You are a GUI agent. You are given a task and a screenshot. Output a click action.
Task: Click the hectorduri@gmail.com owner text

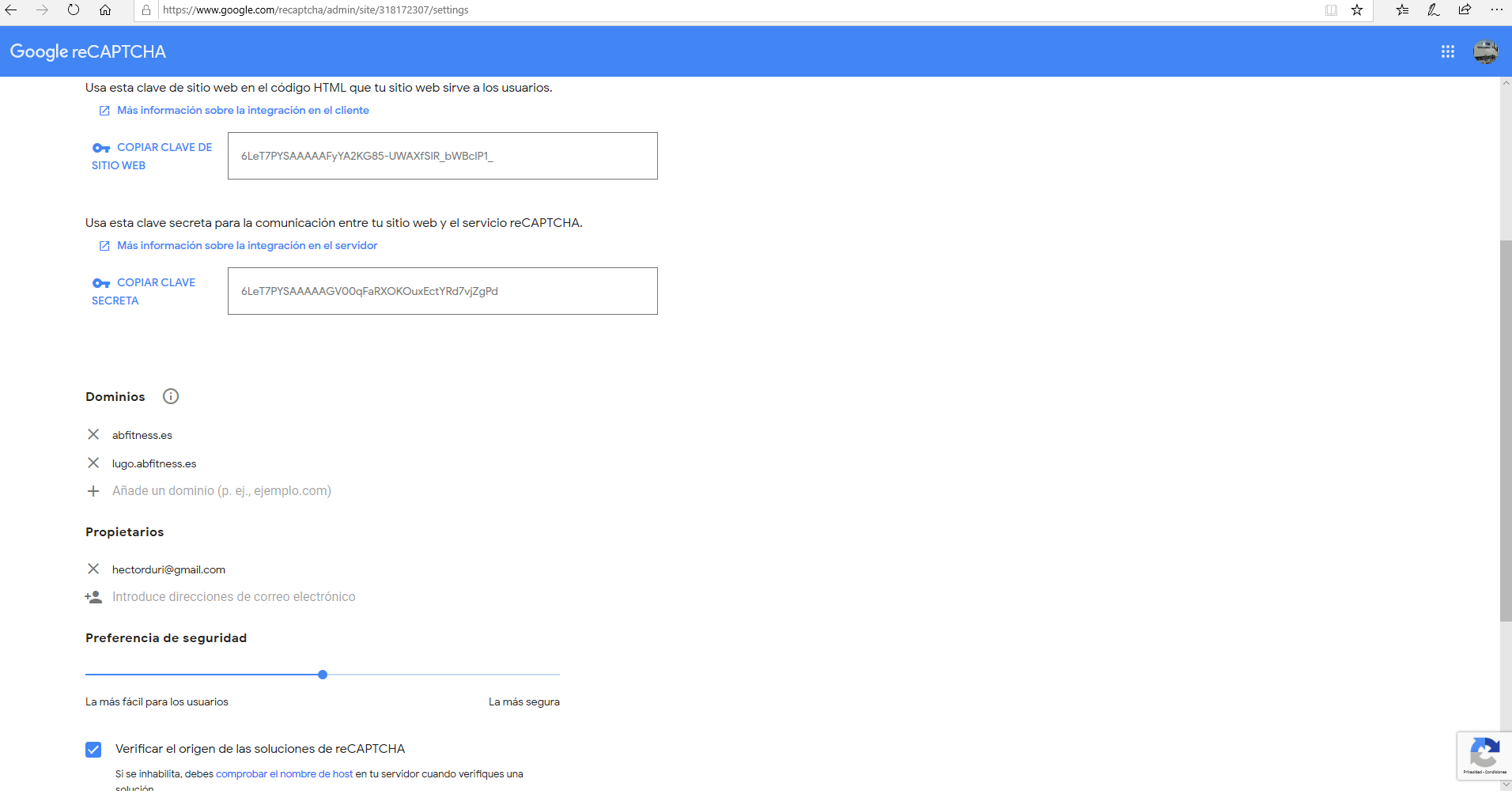tap(168, 569)
